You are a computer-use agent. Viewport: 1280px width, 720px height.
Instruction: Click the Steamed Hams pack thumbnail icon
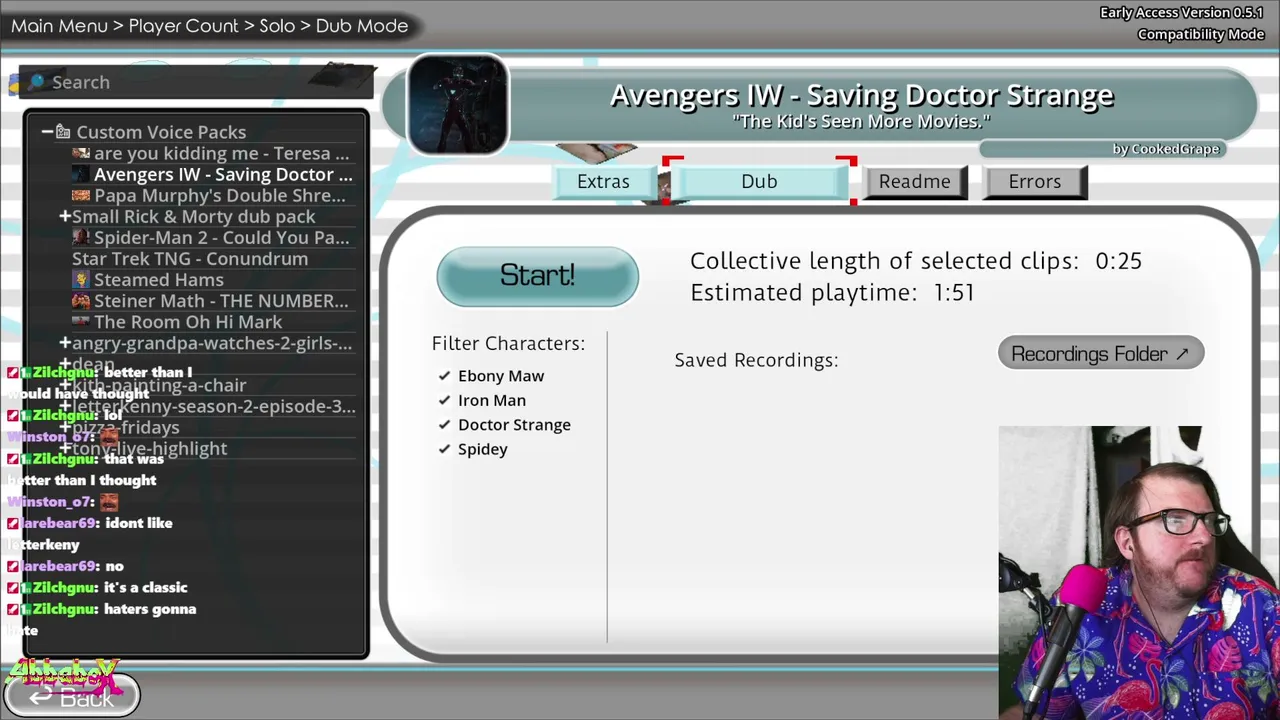[81, 279]
